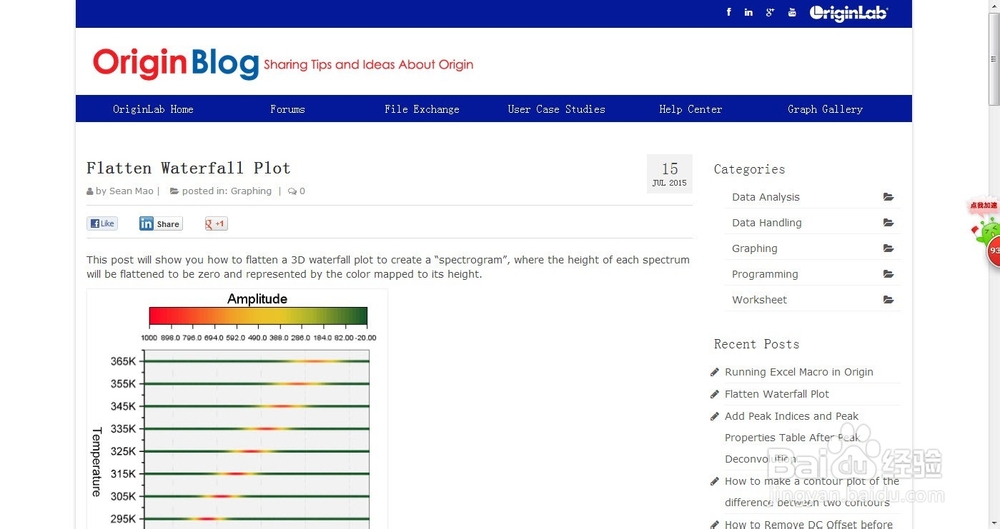The width and height of the screenshot is (1000, 529).
Task: Open the YouTube icon in top bar
Action: point(791,12)
